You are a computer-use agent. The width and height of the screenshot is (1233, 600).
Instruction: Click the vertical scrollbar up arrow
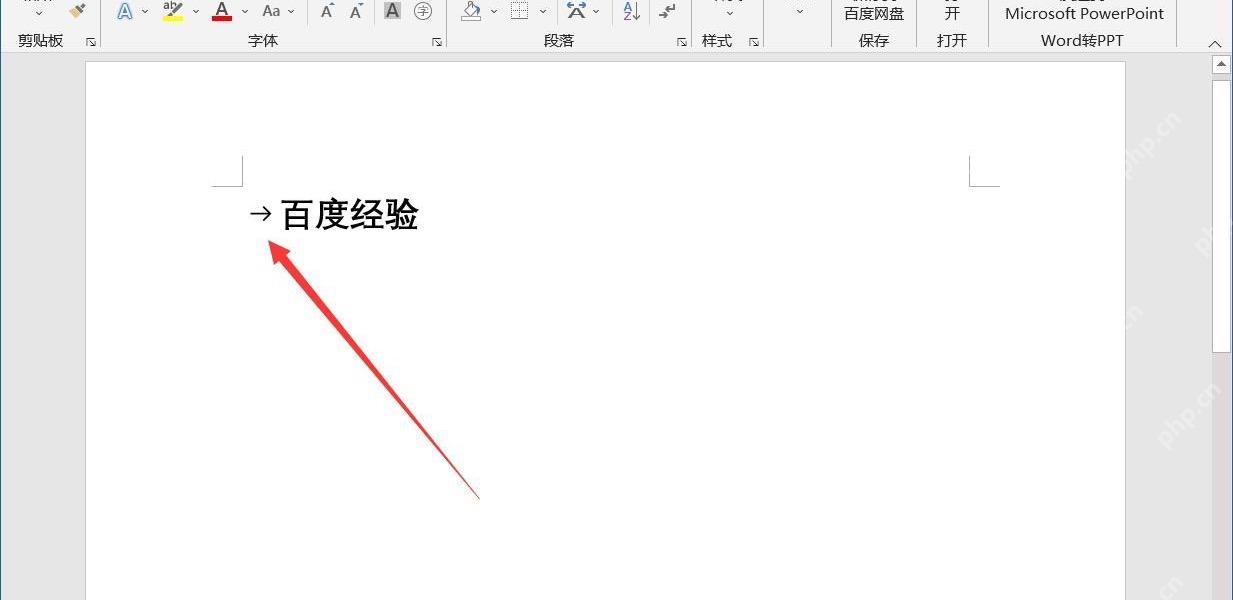pos(1221,64)
